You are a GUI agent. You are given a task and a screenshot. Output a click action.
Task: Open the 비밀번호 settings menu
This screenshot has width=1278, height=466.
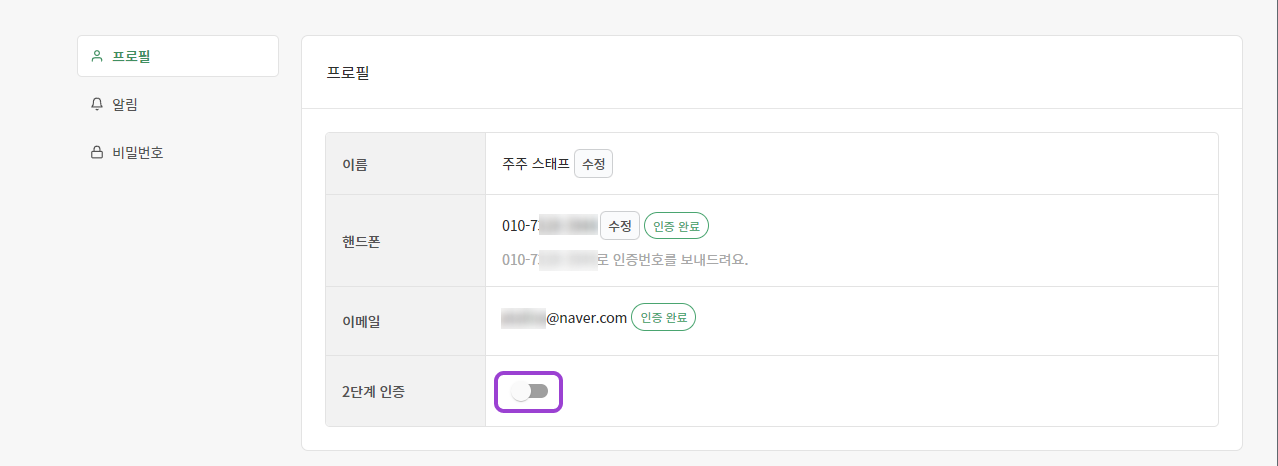pyautogui.click(x=137, y=153)
